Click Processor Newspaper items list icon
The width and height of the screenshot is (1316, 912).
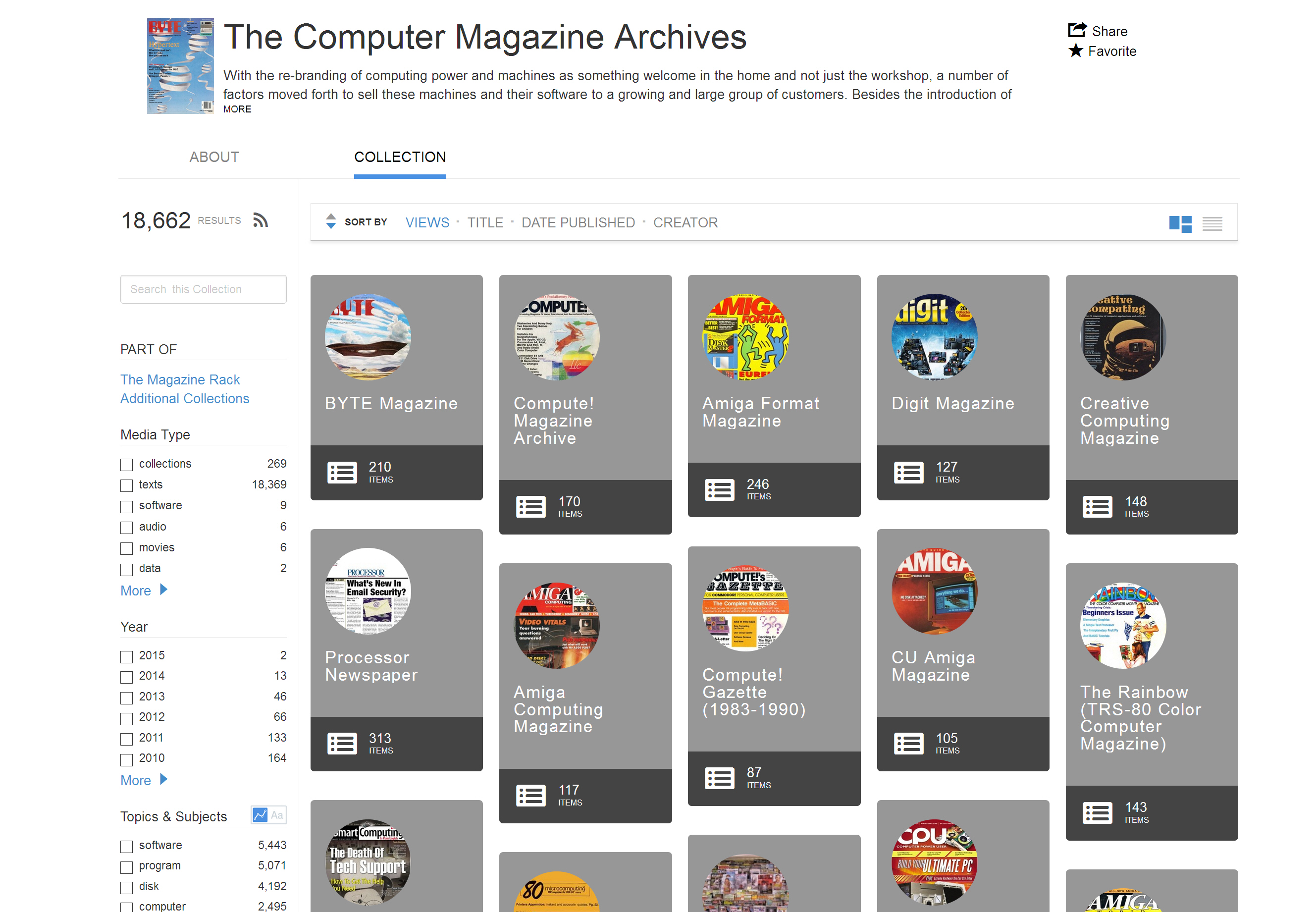[x=342, y=744]
